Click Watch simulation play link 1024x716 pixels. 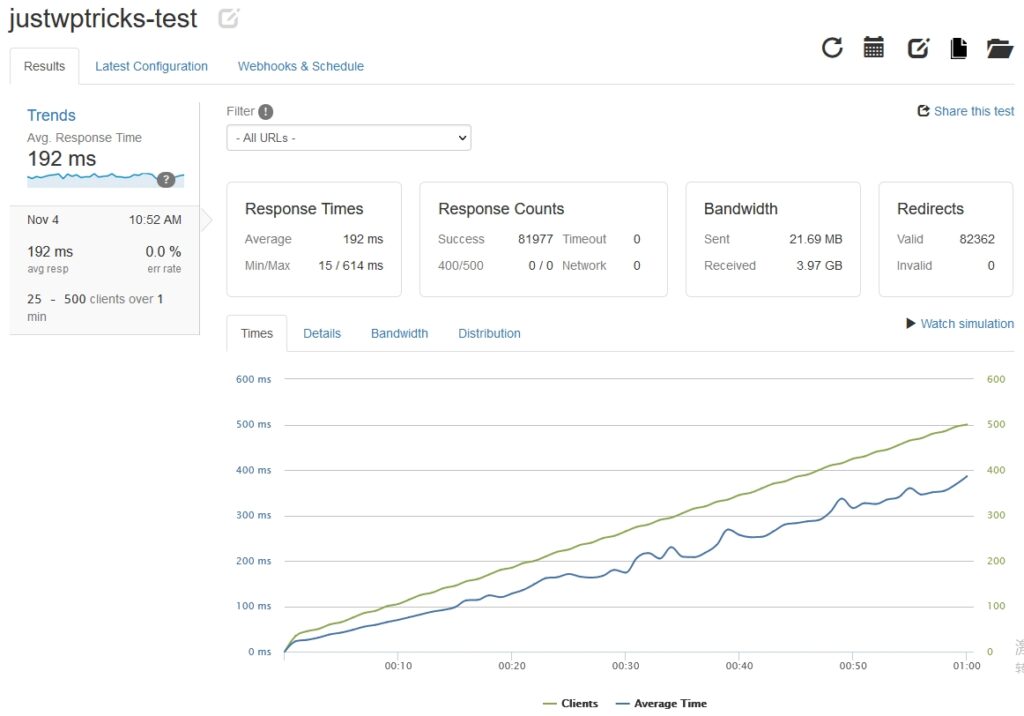coord(960,323)
